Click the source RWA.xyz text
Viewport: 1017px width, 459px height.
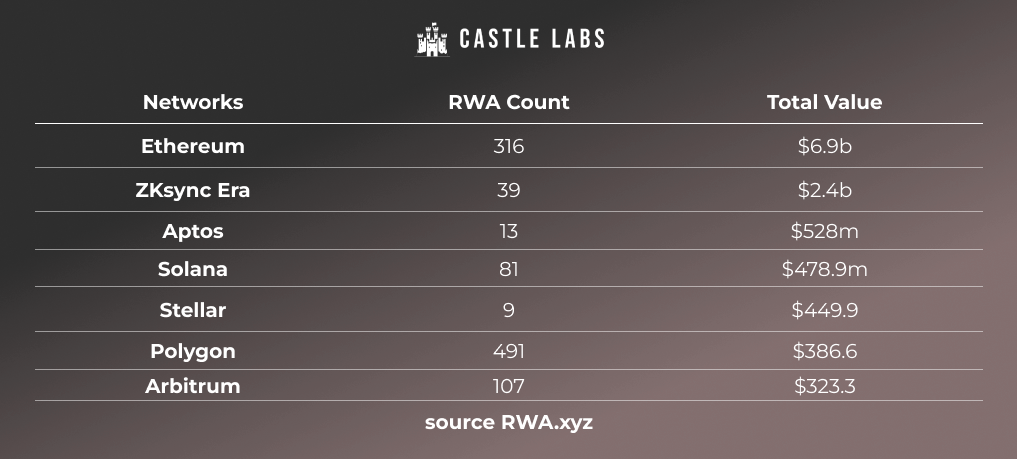pyautogui.click(x=508, y=423)
